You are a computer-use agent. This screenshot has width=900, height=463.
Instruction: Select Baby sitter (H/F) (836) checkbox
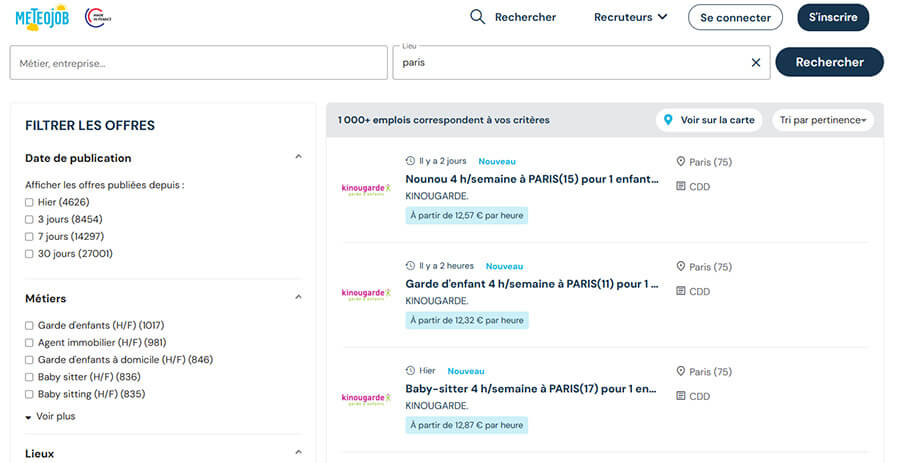[x=30, y=377]
